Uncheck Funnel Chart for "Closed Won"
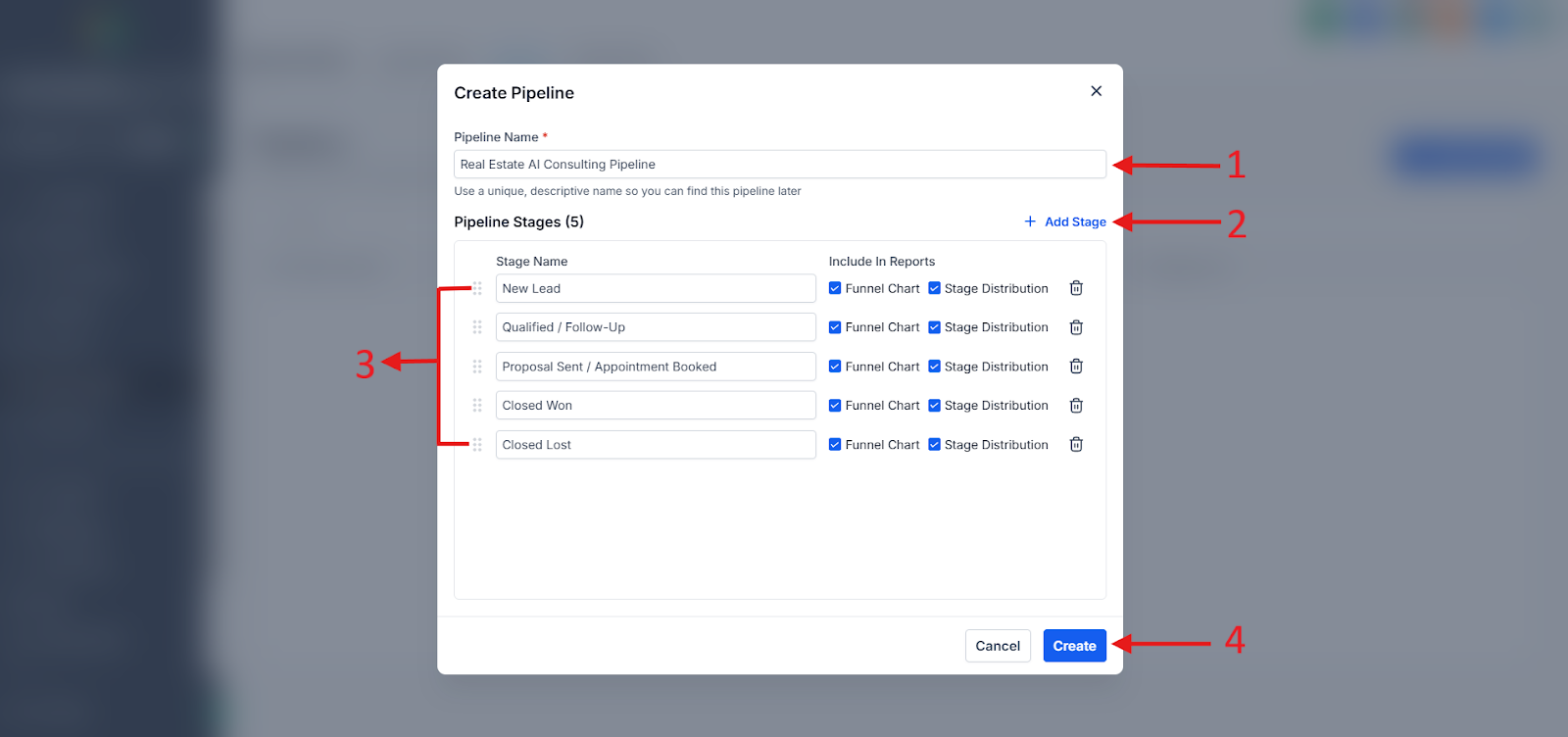 click(x=835, y=405)
